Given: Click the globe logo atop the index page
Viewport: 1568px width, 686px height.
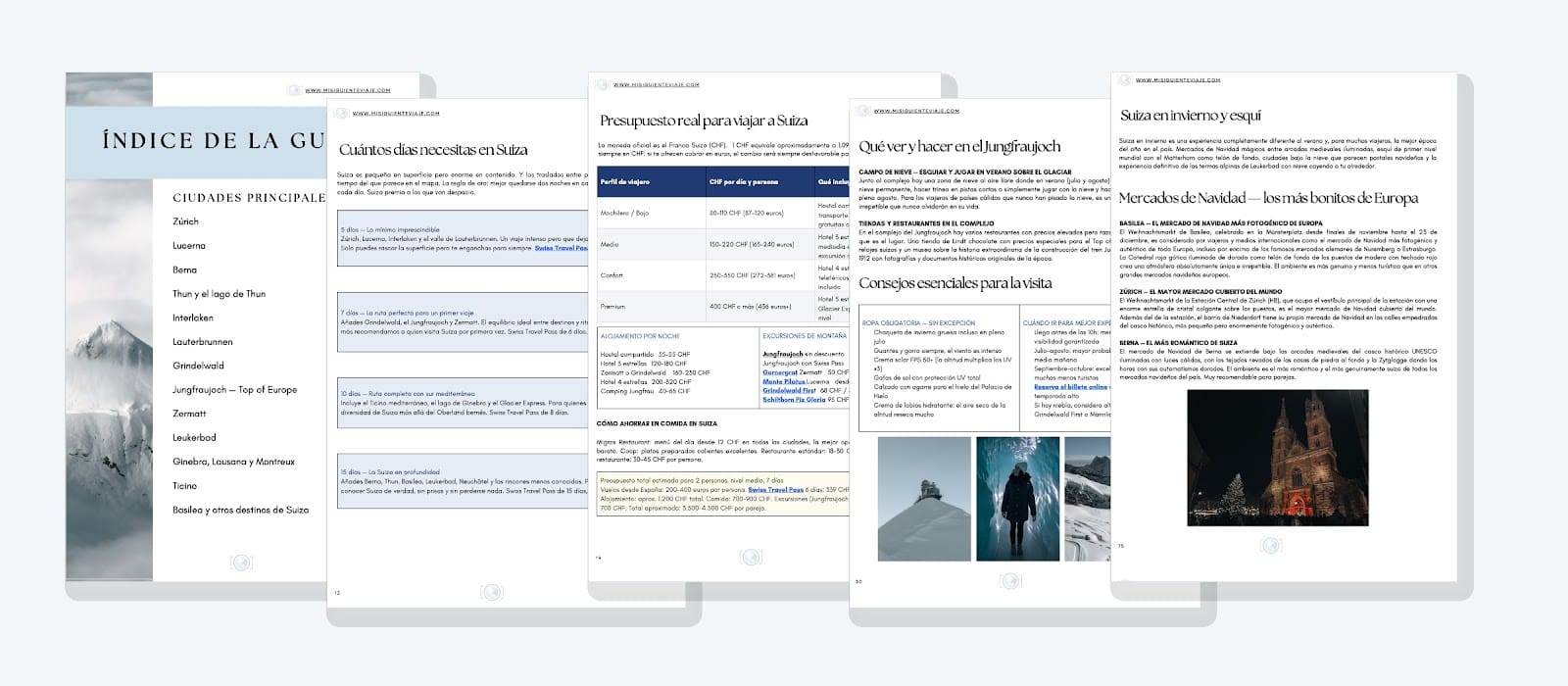Looking at the screenshot, I should pyautogui.click(x=293, y=90).
